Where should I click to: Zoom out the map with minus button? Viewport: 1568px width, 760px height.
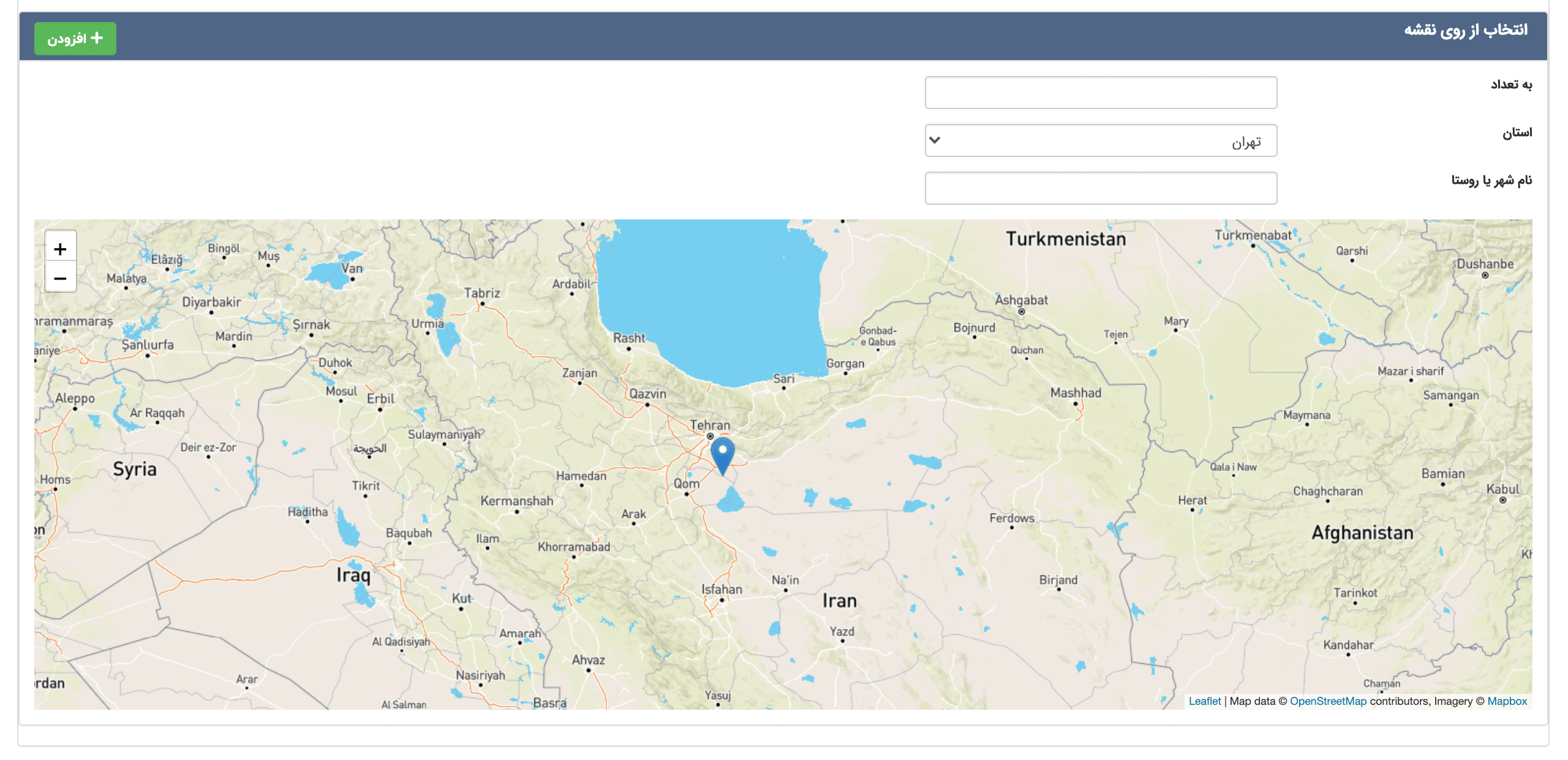pos(60,278)
